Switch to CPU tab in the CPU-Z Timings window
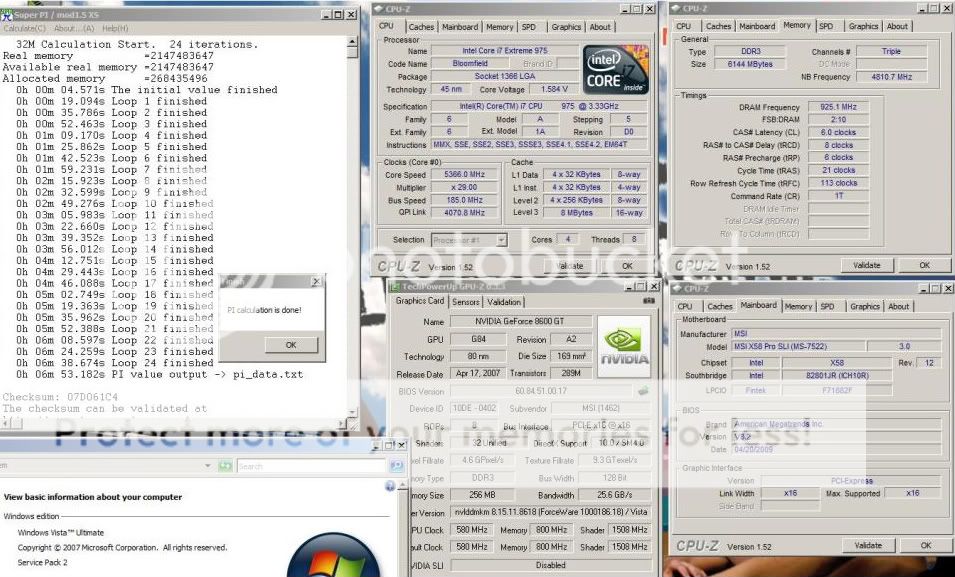955x577 pixels. click(x=683, y=26)
